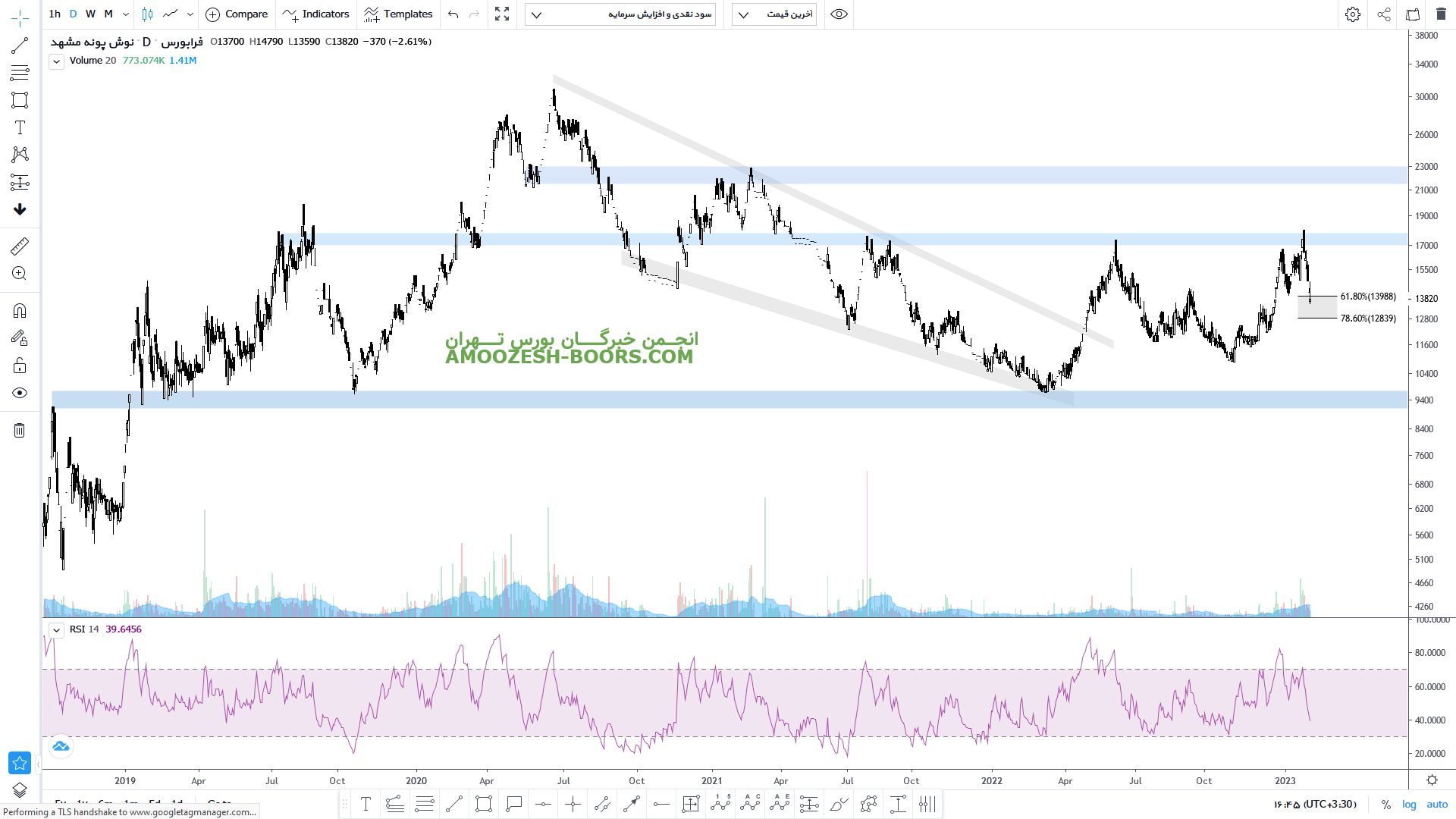Switch to the W weekly timeframe
The height and width of the screenshot is (819, 1456).
[x=90, y=14]
